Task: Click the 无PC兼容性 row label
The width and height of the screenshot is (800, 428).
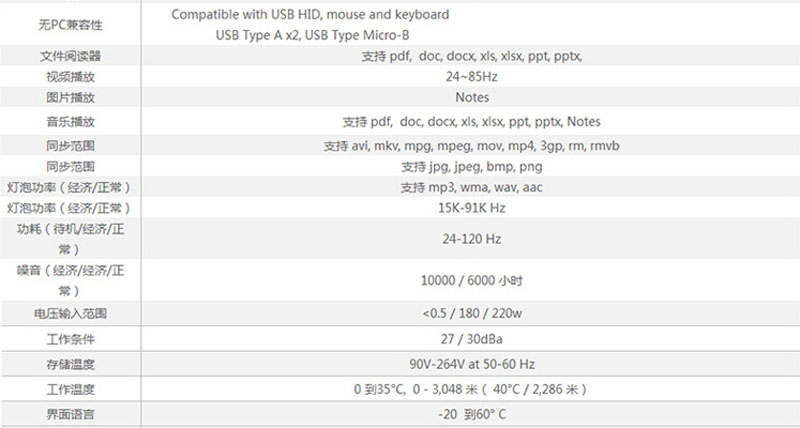Action: coord(69,24)
